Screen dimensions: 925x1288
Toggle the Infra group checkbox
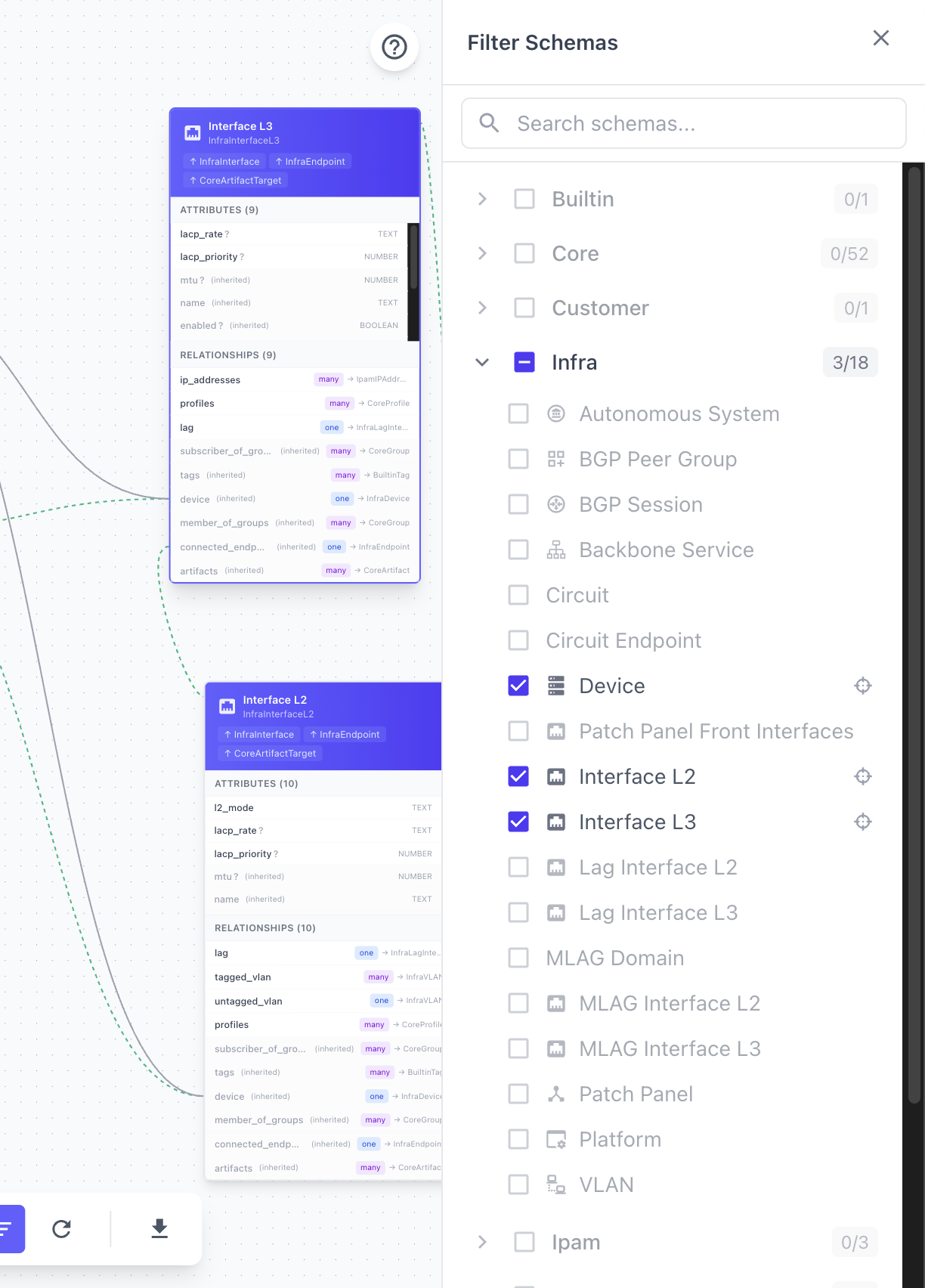click(x=524, y=363)
